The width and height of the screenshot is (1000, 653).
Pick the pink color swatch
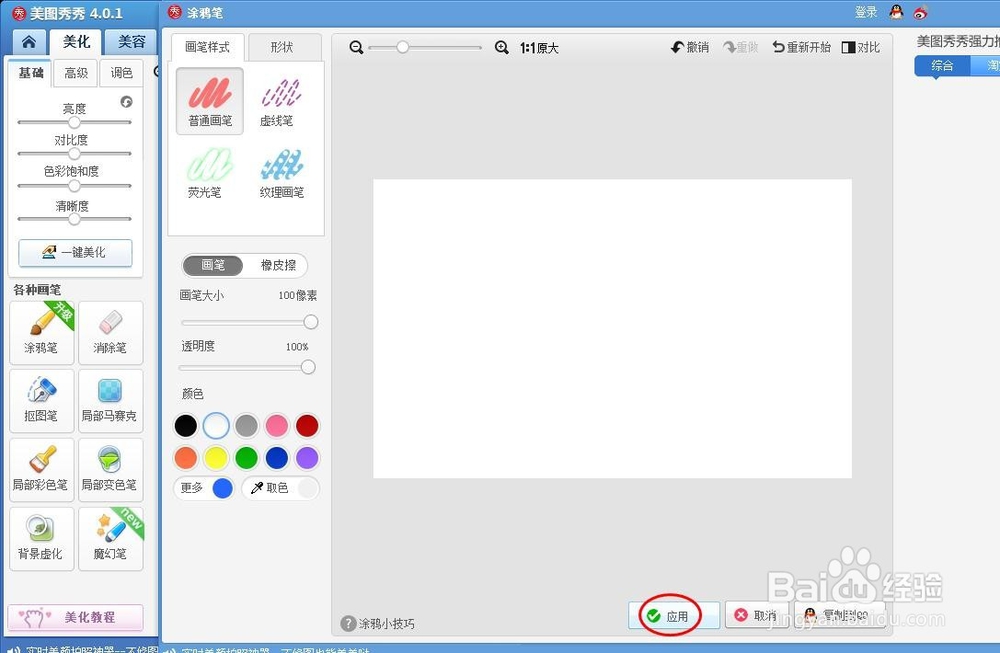click(277, 425)
